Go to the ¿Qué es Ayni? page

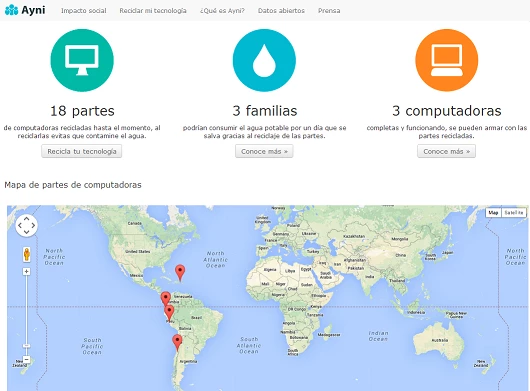click(222, 10)
